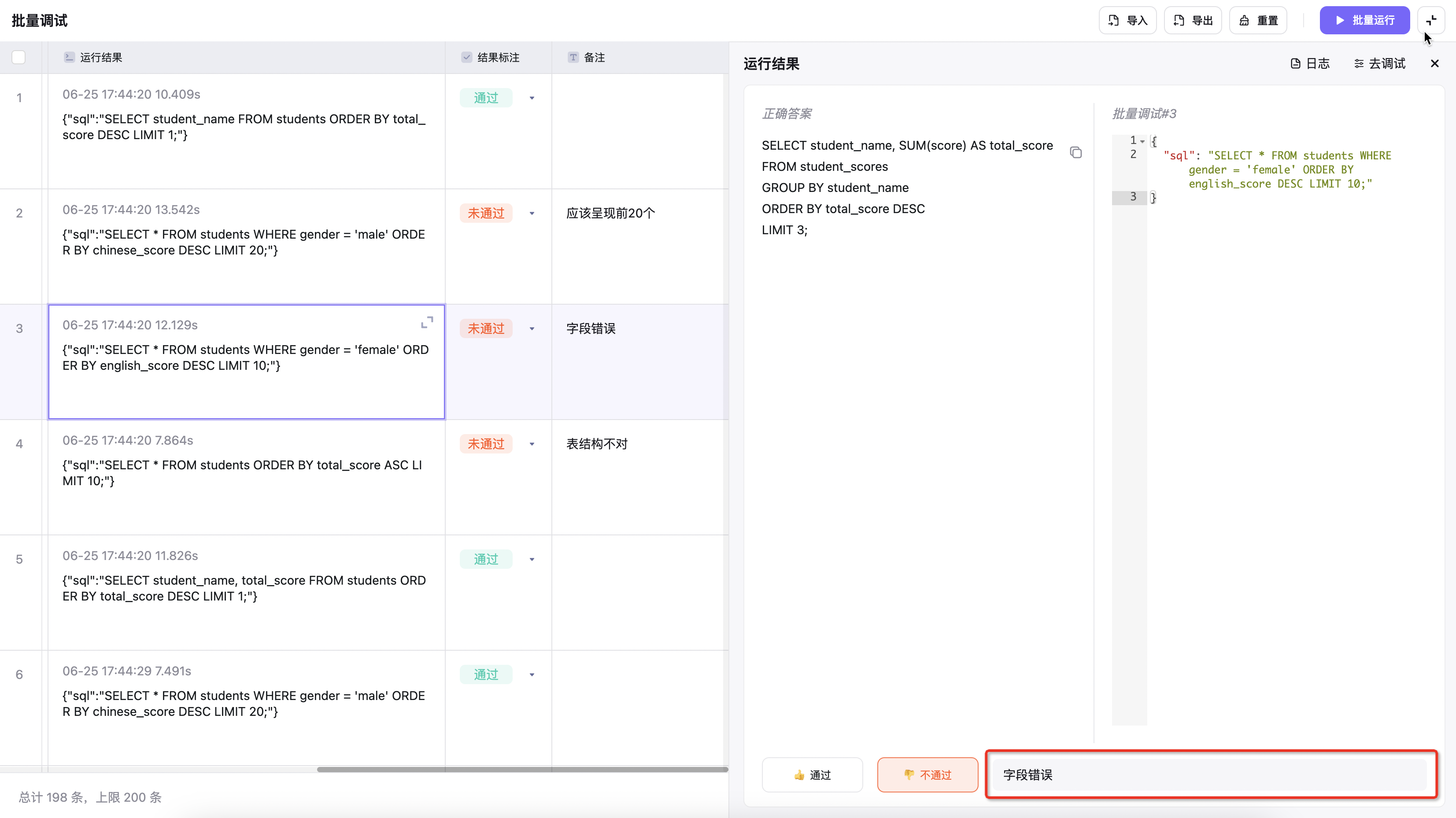1456x818 pixels.
Task: Mark result as 不通过 with thumbs-down
Action: point(928,774)
